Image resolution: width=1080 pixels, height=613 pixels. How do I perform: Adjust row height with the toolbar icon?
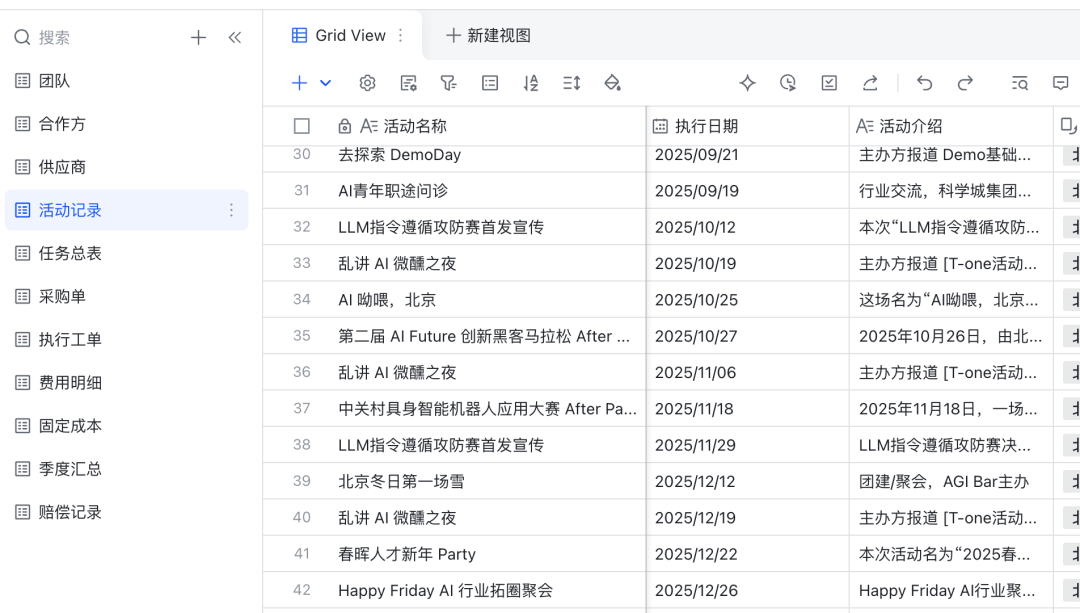pyautogui.click(x=572, y=83)
